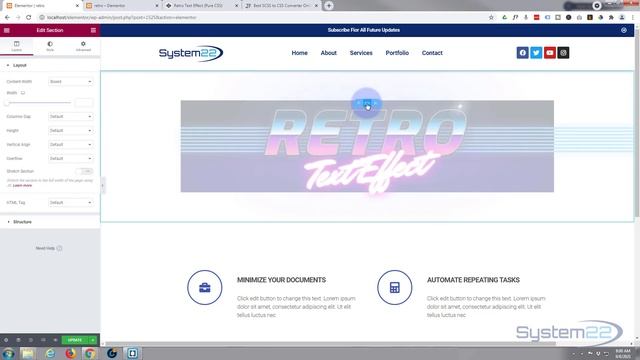Open File Explorer from taskbar
The width and height of the screenshot is (640, 360).
click(x=28, y=353)
